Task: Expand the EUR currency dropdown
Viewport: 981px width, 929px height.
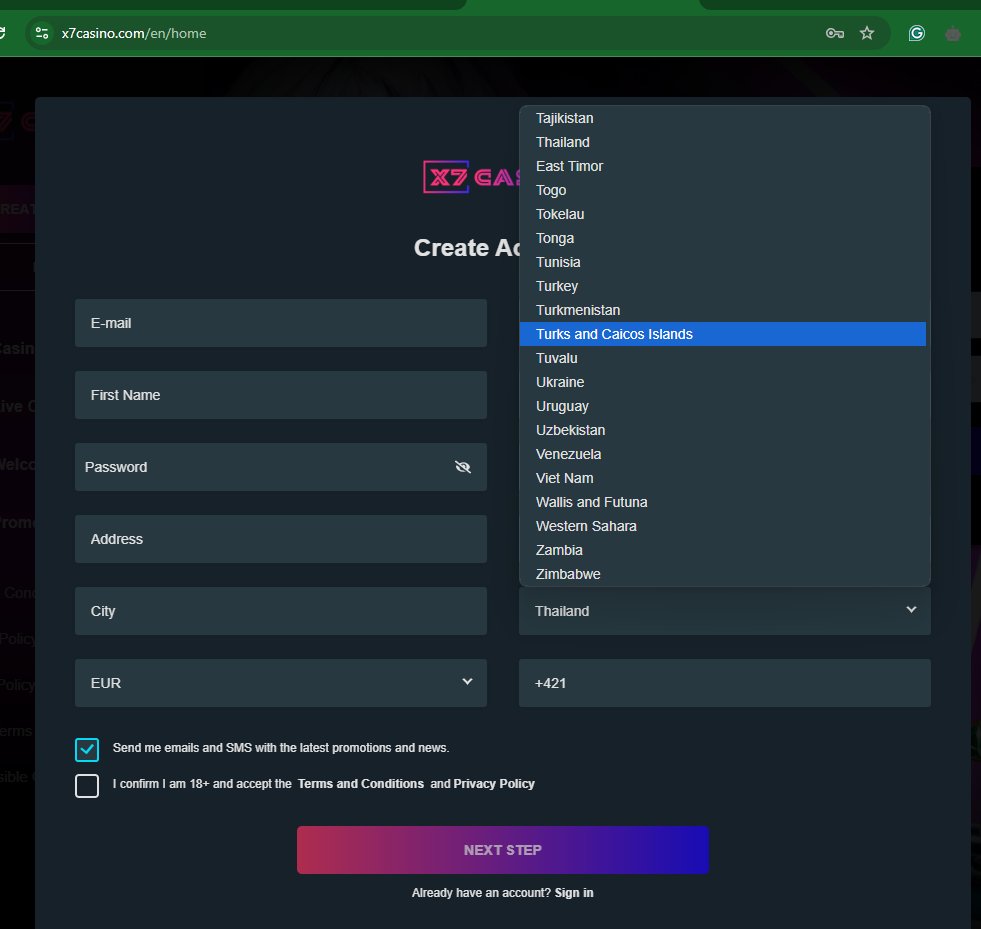Action: click(x=280, y=683)
